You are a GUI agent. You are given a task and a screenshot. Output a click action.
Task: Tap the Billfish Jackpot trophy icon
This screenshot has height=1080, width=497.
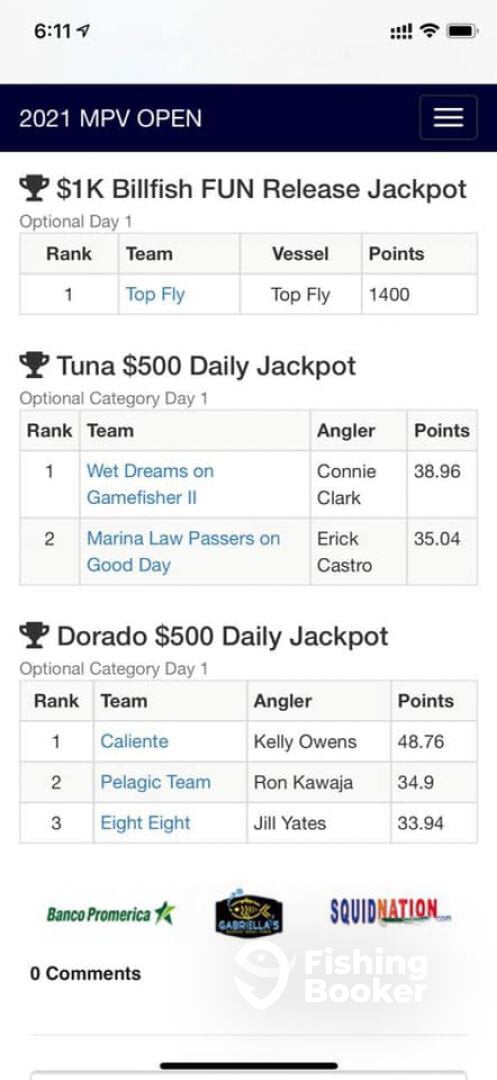(34, 189)
